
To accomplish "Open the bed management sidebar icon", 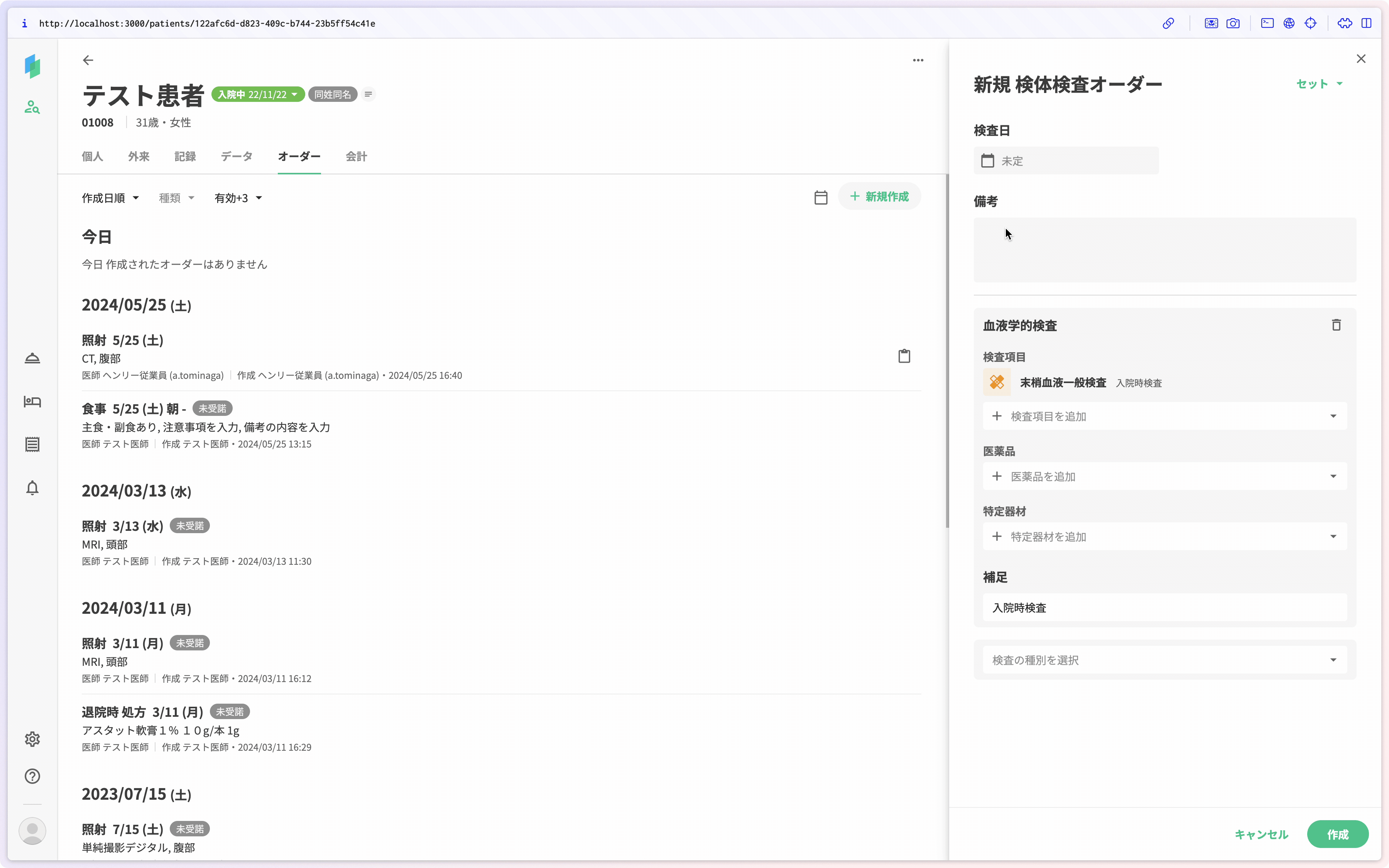I will [32, 401].
